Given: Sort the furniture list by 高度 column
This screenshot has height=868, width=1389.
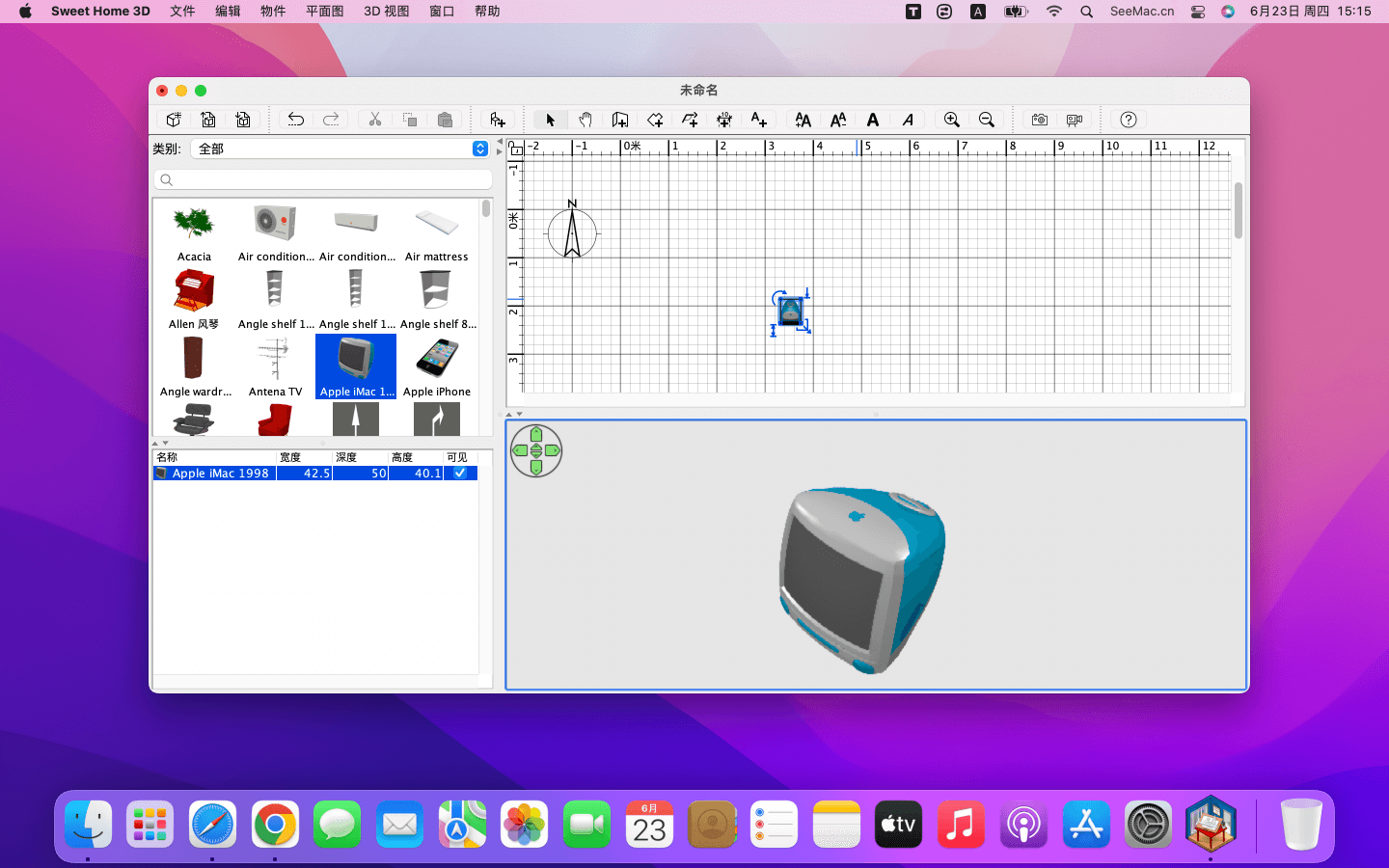Looking at the screenshot, I should (416, 457).
